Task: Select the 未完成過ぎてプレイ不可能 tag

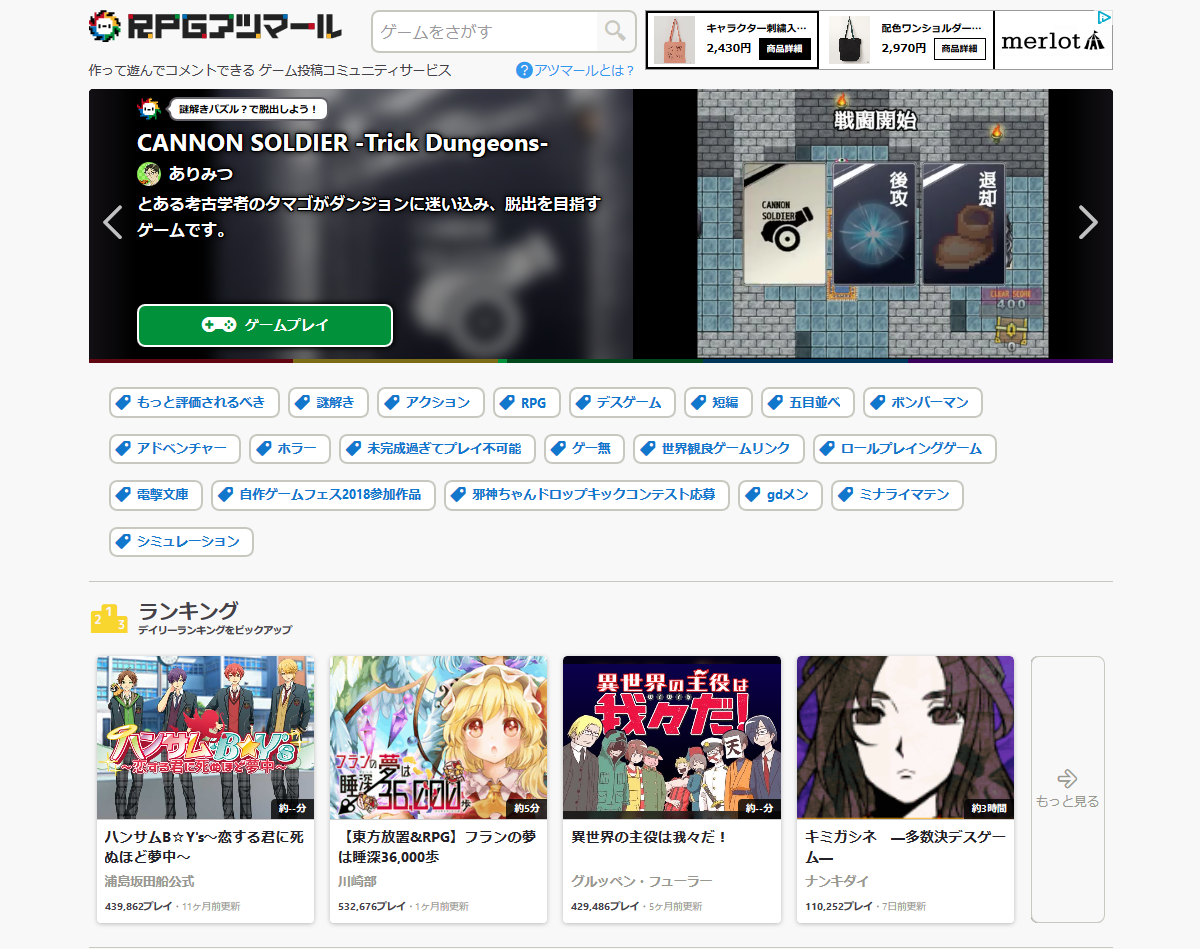Action: (x=437, y=448)
